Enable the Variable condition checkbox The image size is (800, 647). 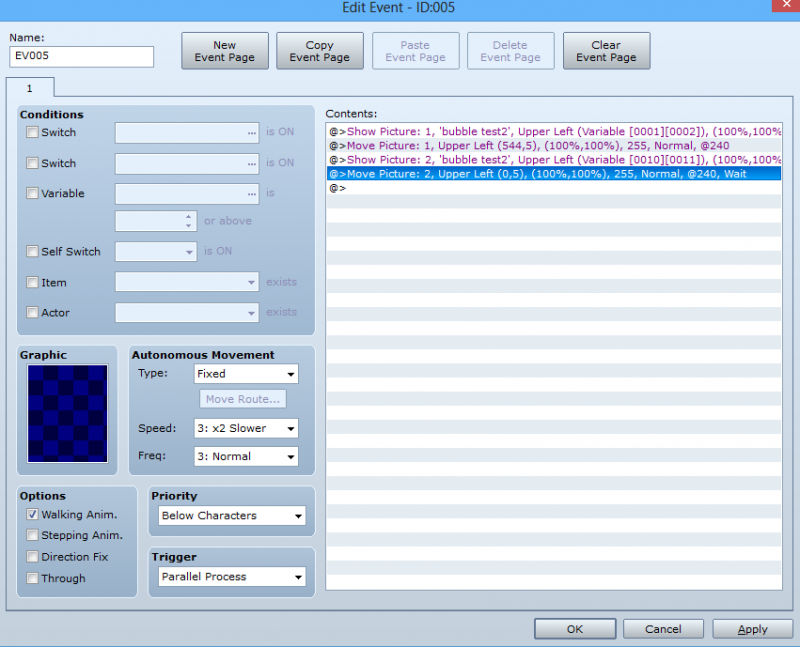(32, 193)
